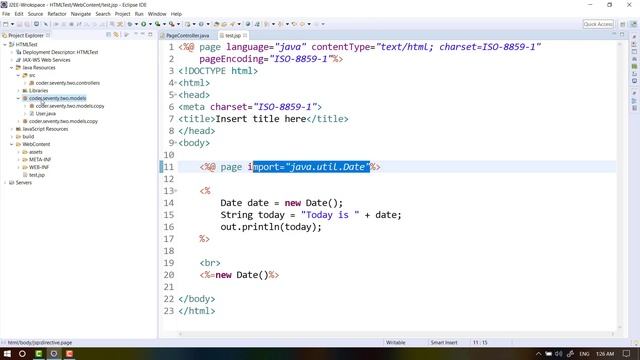Click the Cortana search circle on taskbar

pos(22,354)
